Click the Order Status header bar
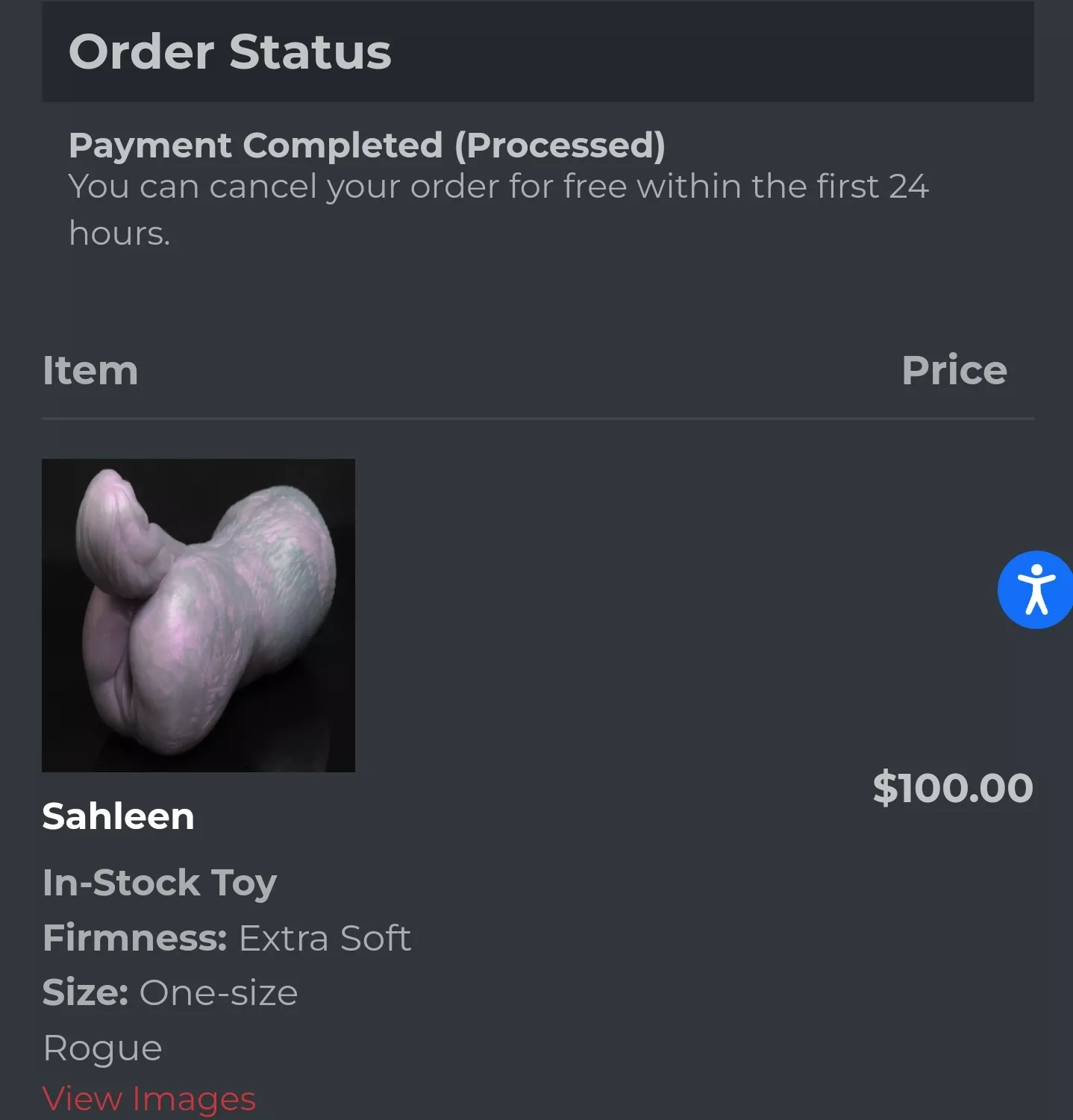 (x=229, y=51)
